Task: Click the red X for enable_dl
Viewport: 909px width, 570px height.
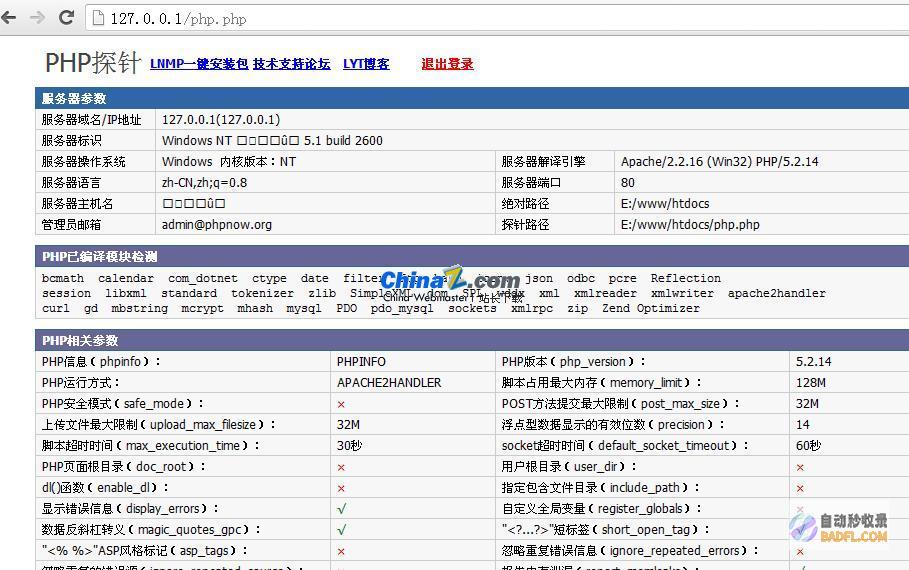Action: (341, 488)
